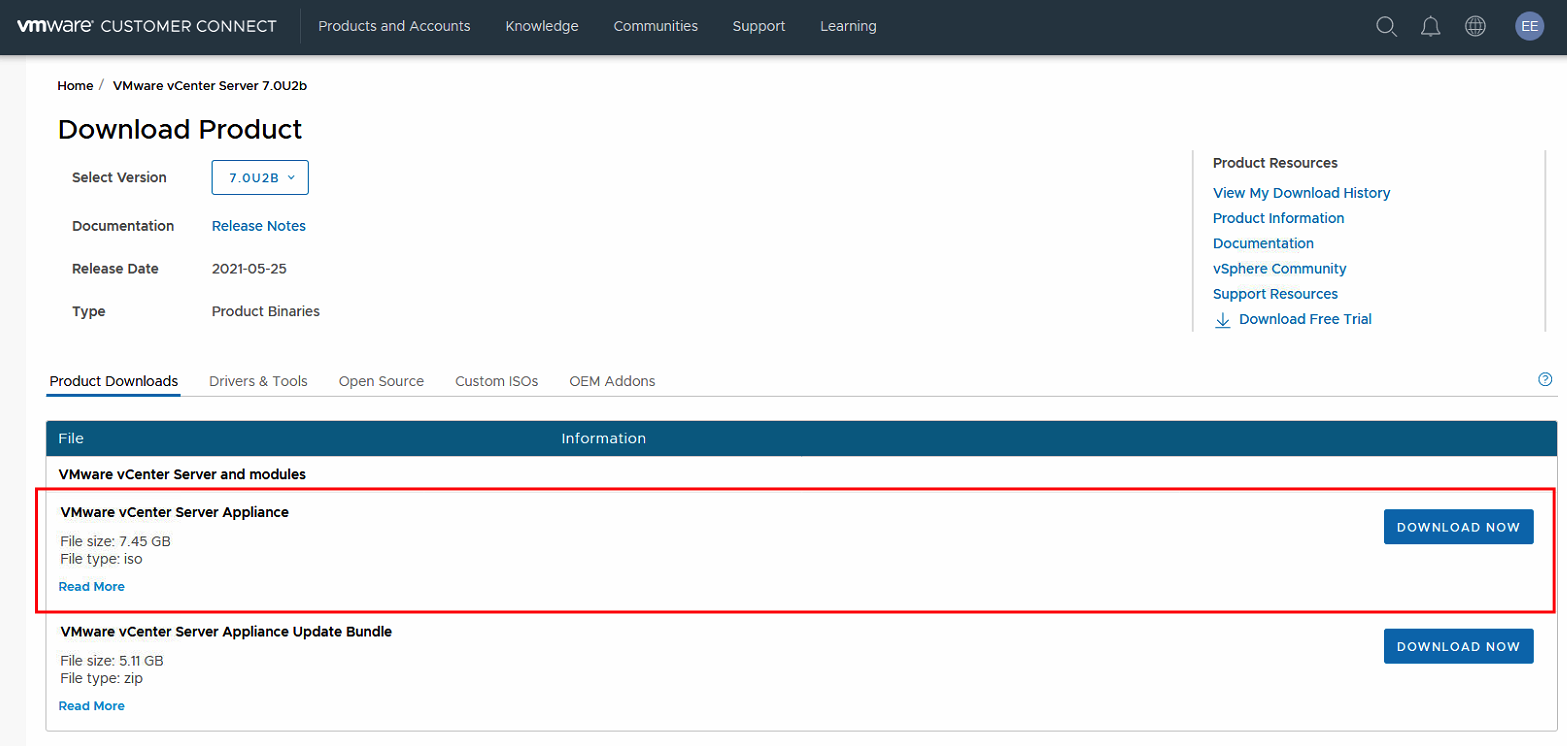Click the 'Product Resources' heading

pyautogui.click(x=1275, y=163)
